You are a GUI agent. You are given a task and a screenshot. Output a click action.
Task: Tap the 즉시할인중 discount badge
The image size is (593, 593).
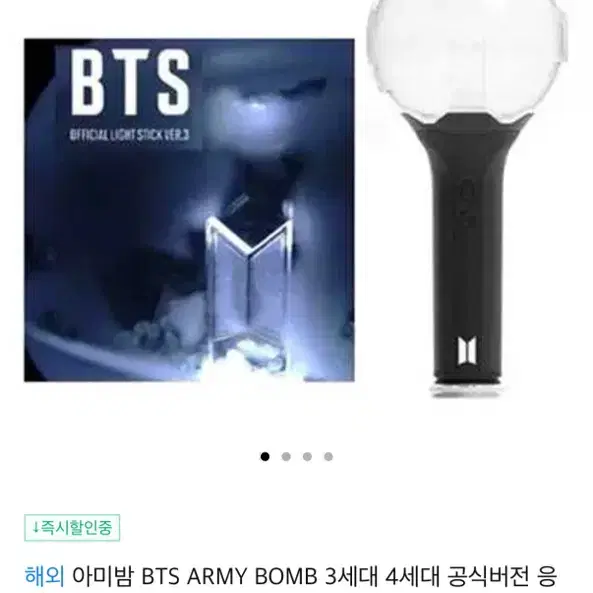pyautogui.click(x=72, y=528)
